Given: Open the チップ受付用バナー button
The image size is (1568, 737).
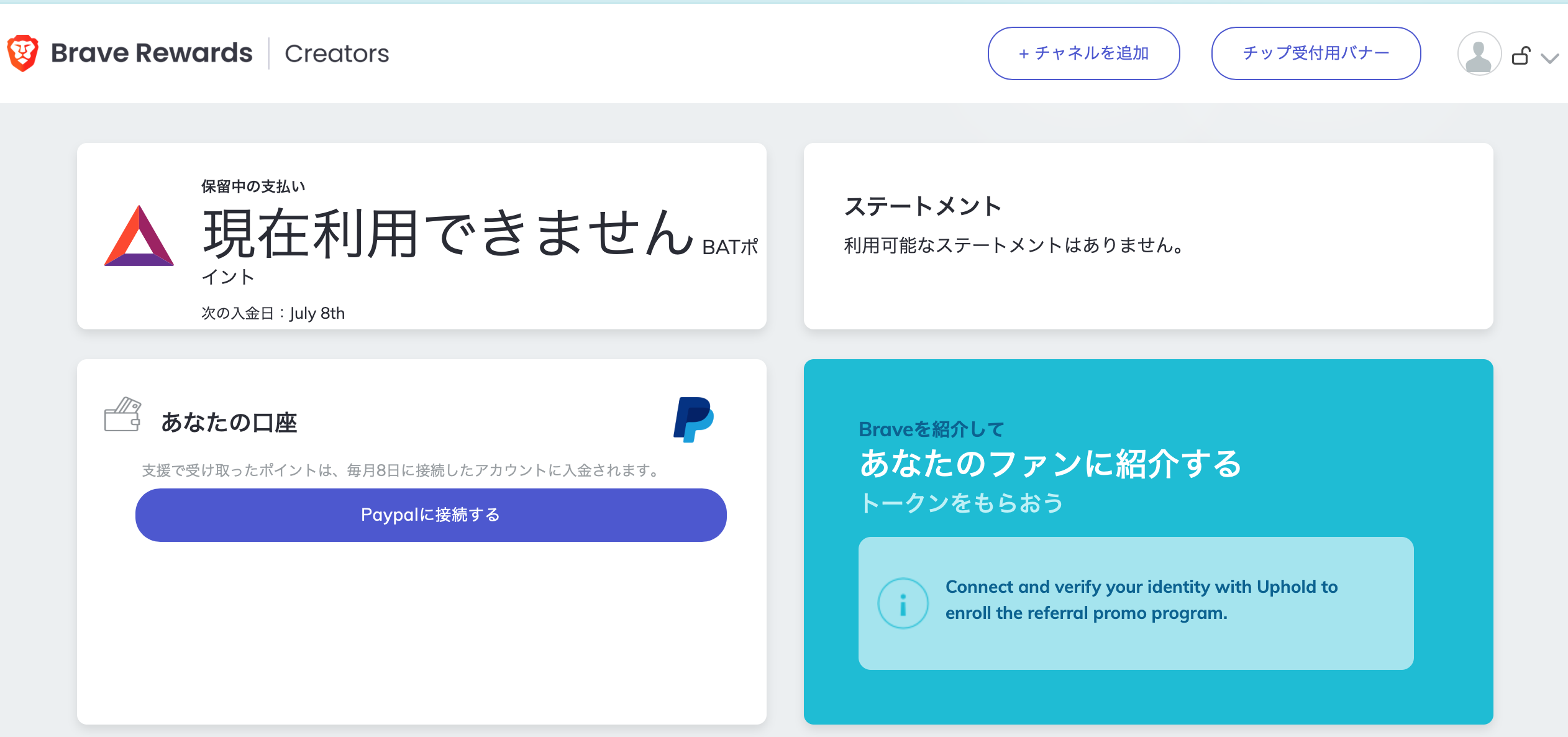Looking at the screenshot, I should click(1316, 53).
